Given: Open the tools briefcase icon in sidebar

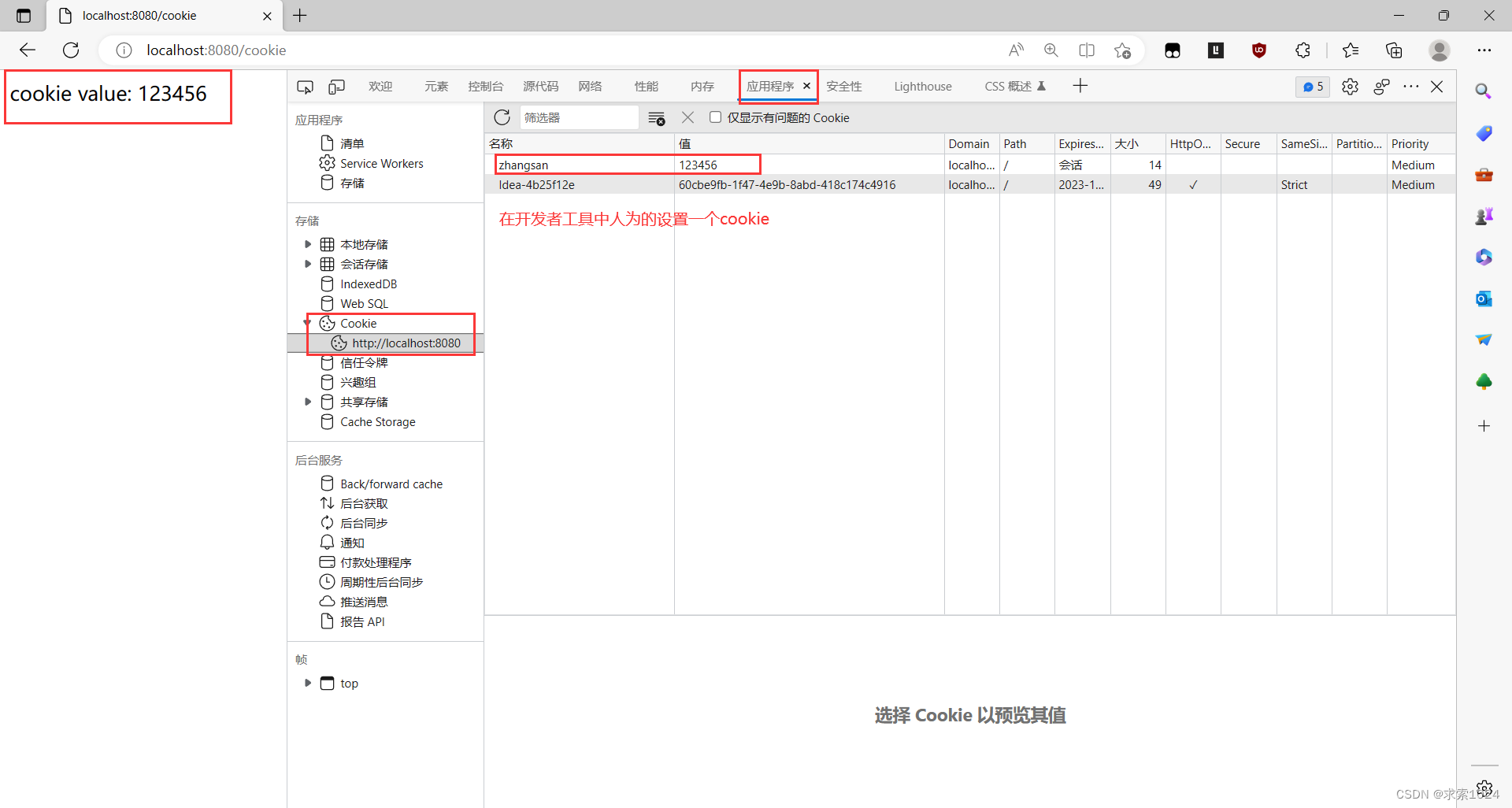Looking at the screenshot, I should (1484, 174).
